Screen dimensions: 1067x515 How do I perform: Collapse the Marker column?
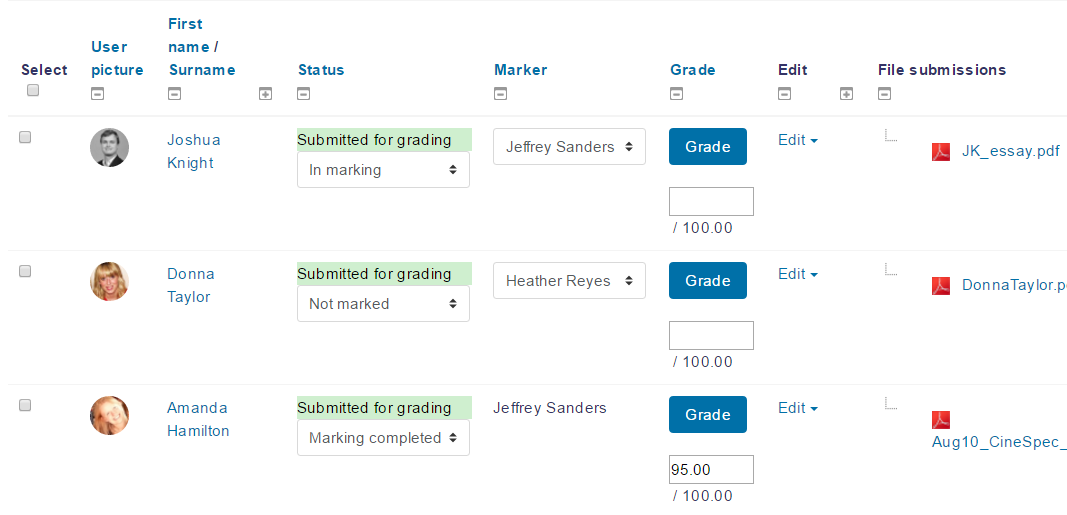coord(500,95)
